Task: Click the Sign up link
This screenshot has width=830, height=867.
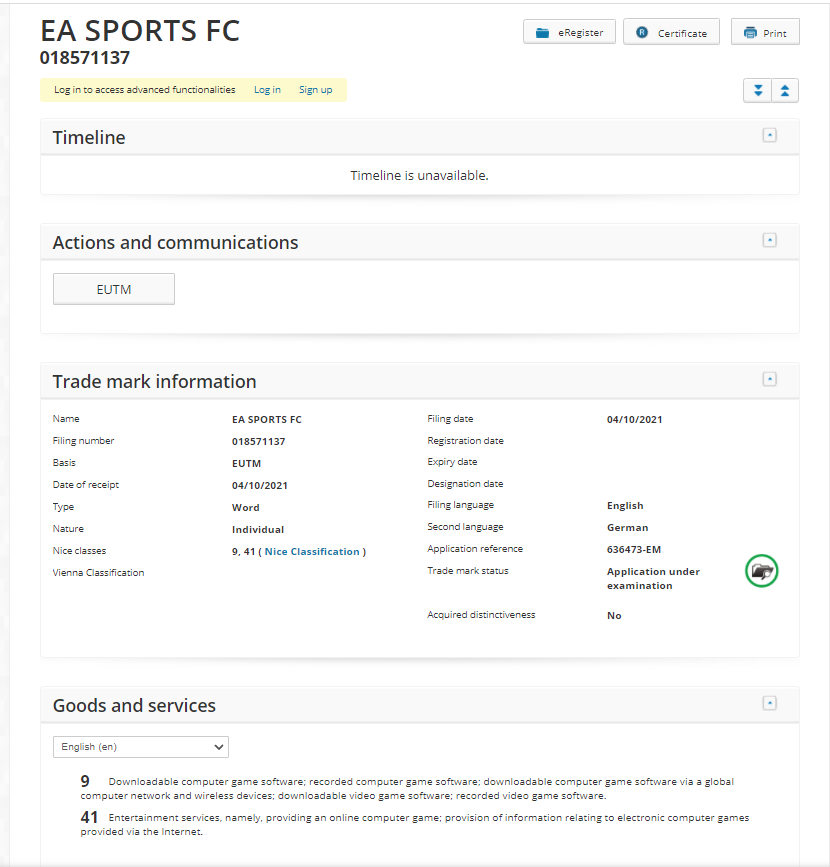Action: click(x=316, y=90)
